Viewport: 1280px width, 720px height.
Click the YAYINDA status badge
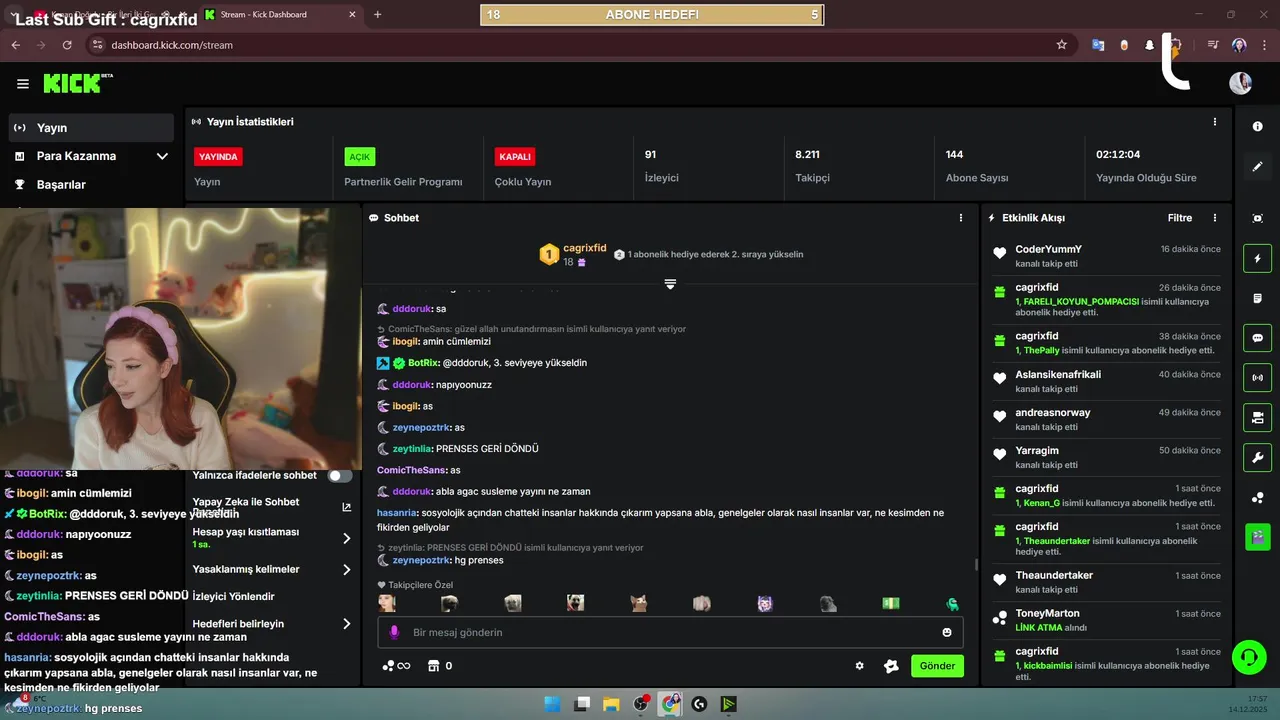pos(218,157)
